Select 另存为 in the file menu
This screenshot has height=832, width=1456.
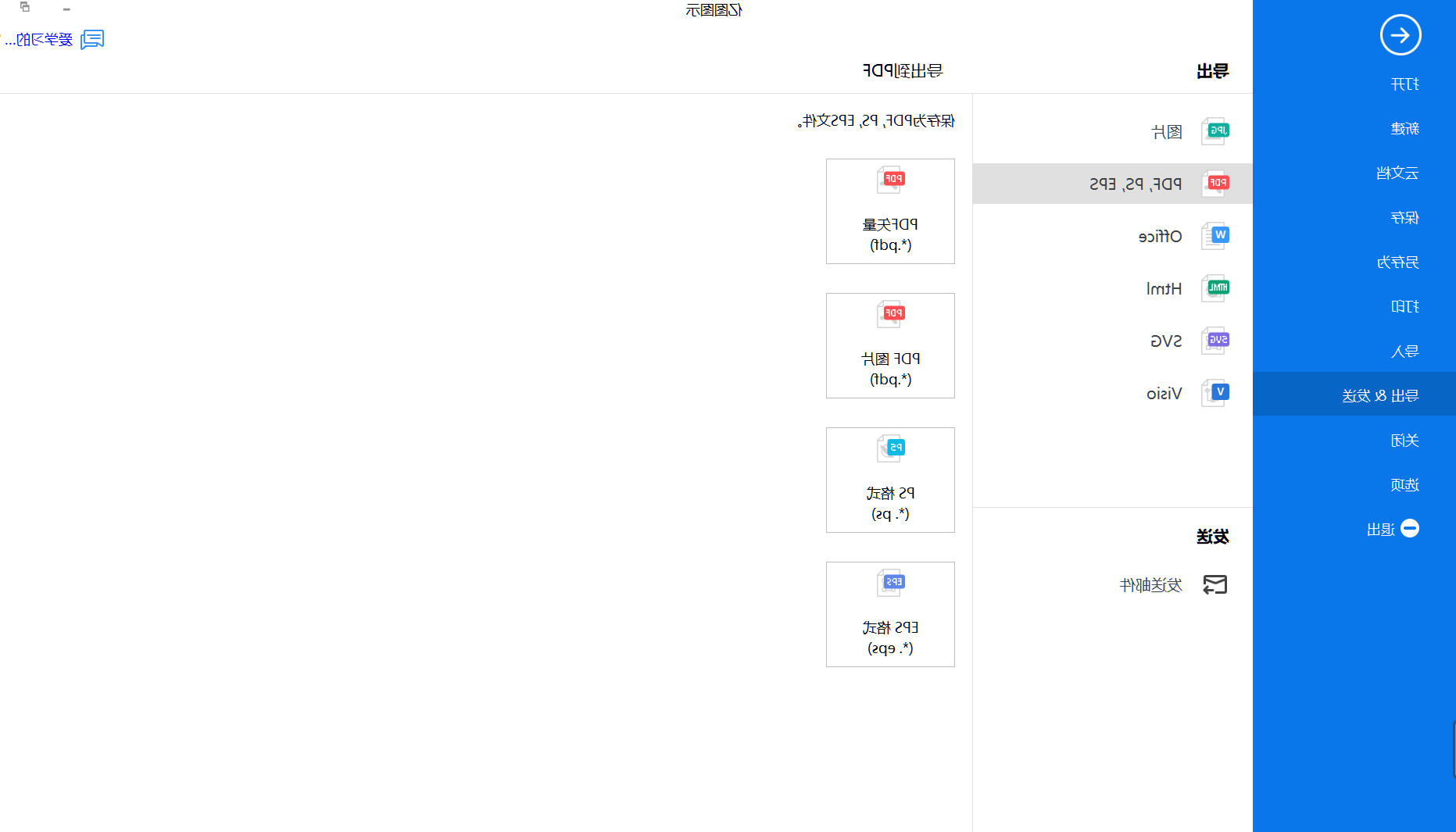[1397, 262]
